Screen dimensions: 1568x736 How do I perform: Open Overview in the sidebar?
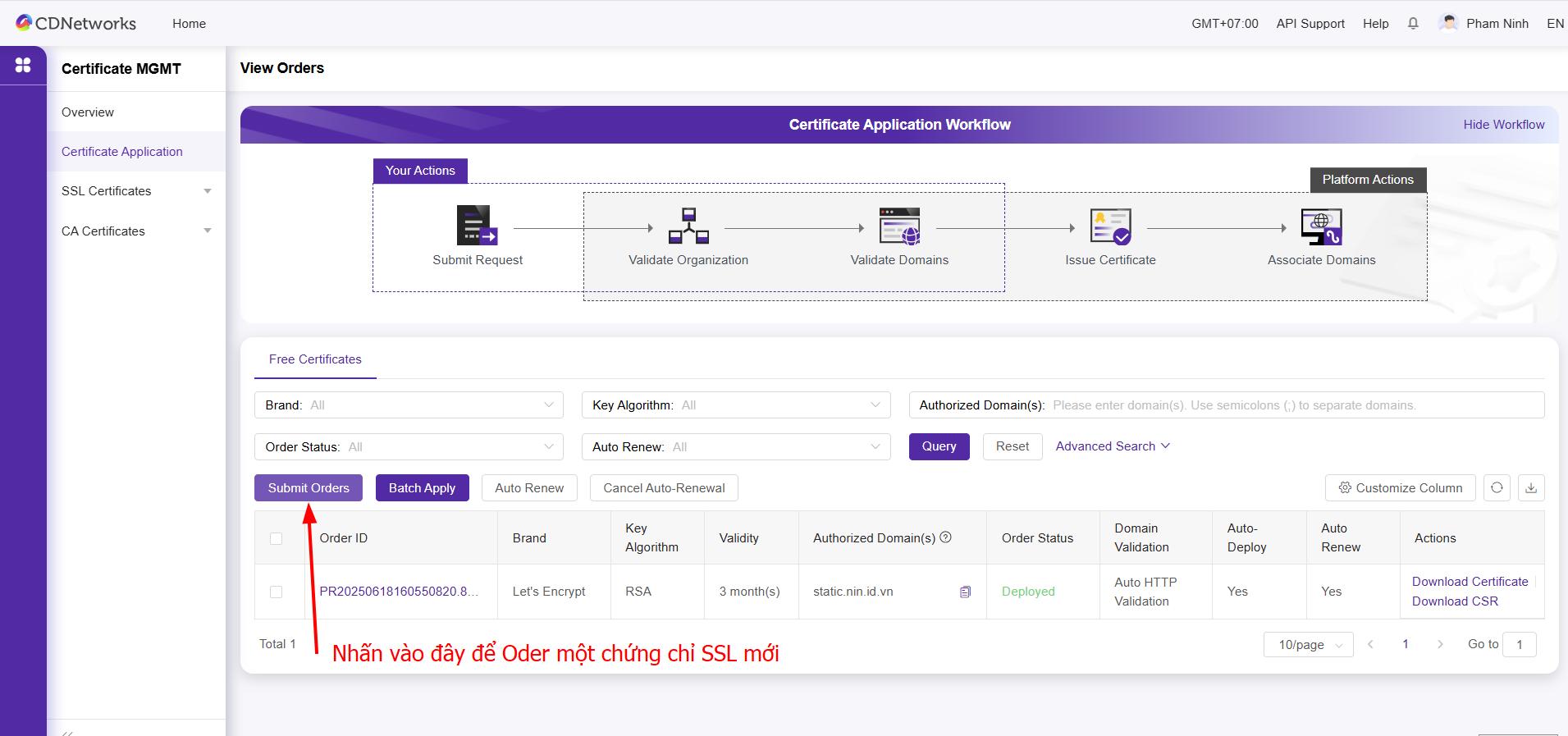(88, 112)
